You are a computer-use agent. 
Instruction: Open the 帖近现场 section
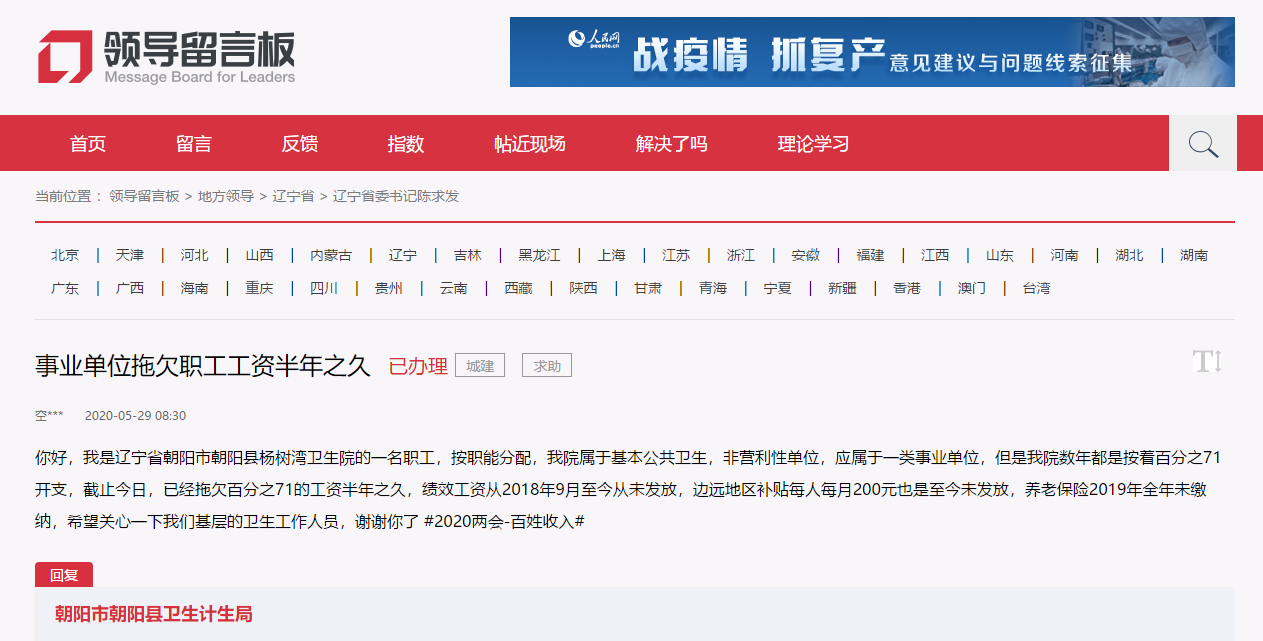coord(530,144)
